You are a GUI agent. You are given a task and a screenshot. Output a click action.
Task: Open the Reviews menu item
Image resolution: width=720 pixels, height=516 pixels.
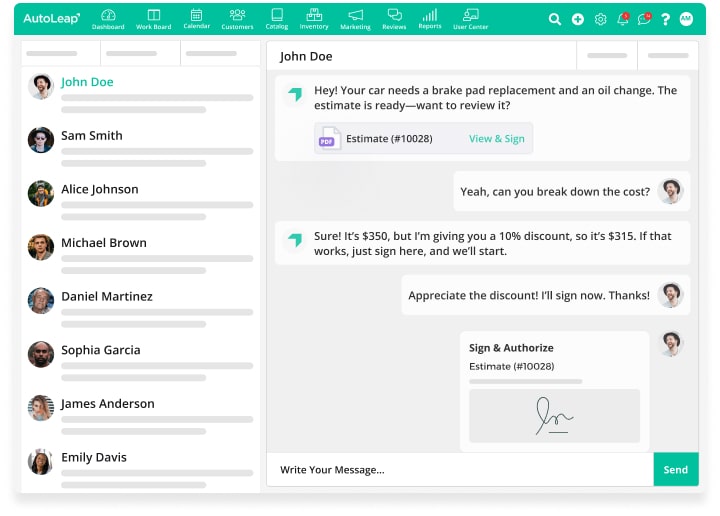tap(394, 16)
